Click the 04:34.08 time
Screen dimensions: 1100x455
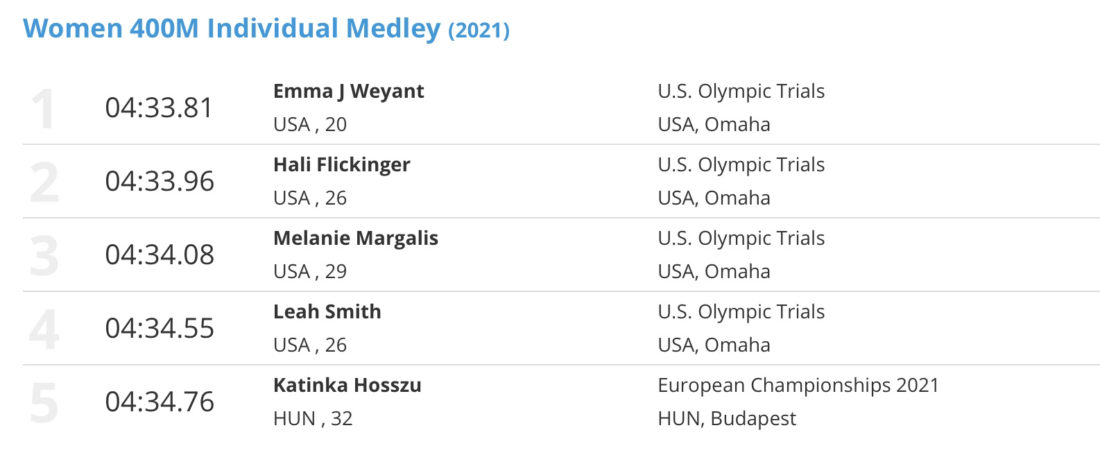[159, 254]
